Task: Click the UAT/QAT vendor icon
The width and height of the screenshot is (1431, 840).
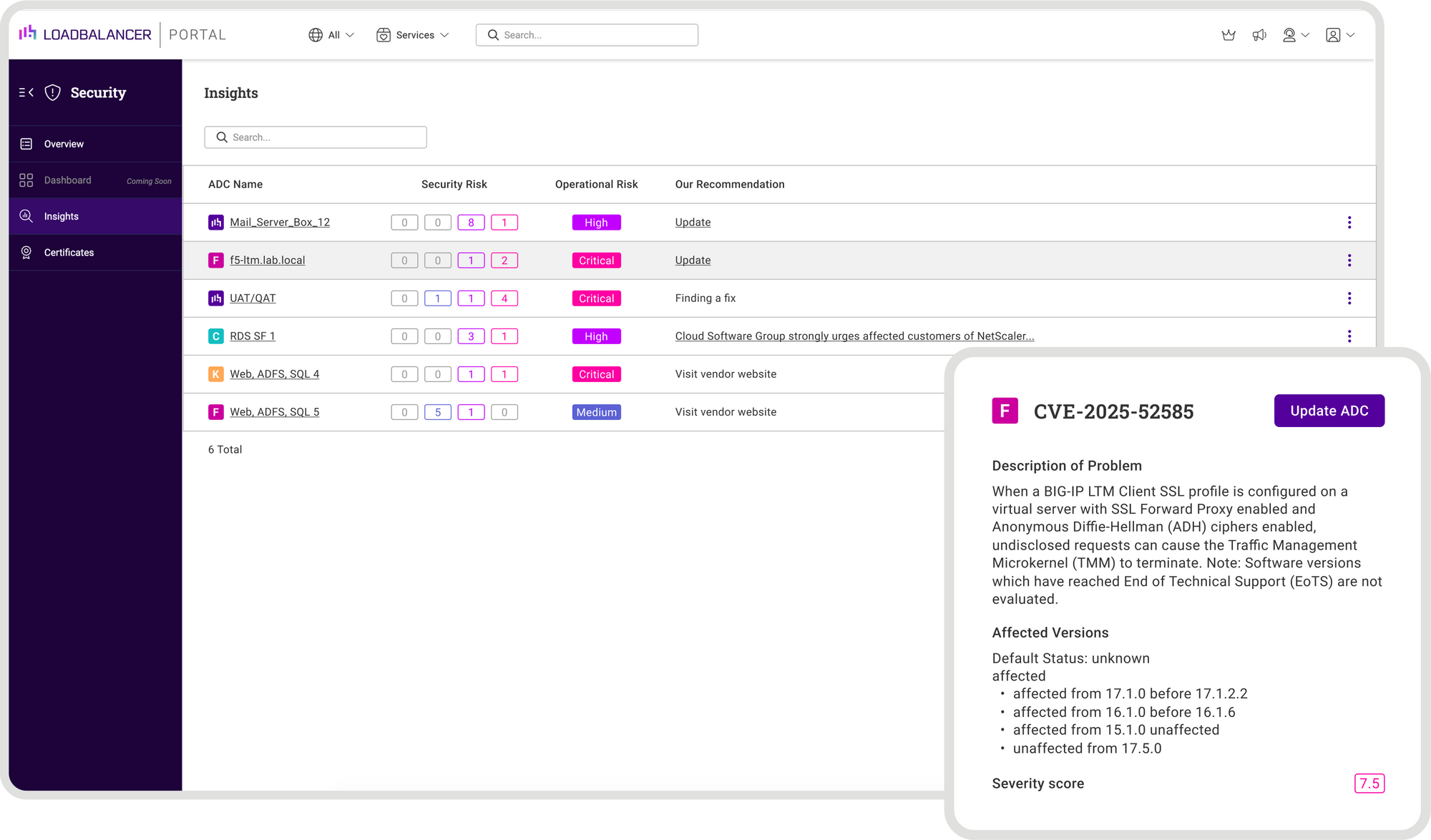Action: (216, 298)
